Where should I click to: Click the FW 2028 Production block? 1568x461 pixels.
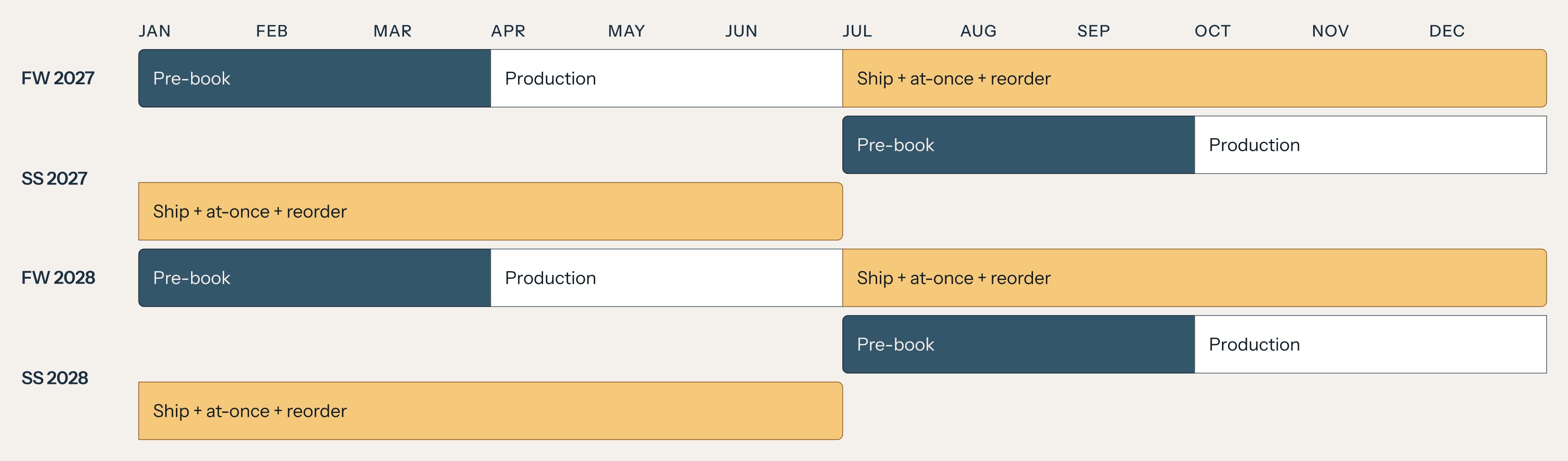point(666,278)
